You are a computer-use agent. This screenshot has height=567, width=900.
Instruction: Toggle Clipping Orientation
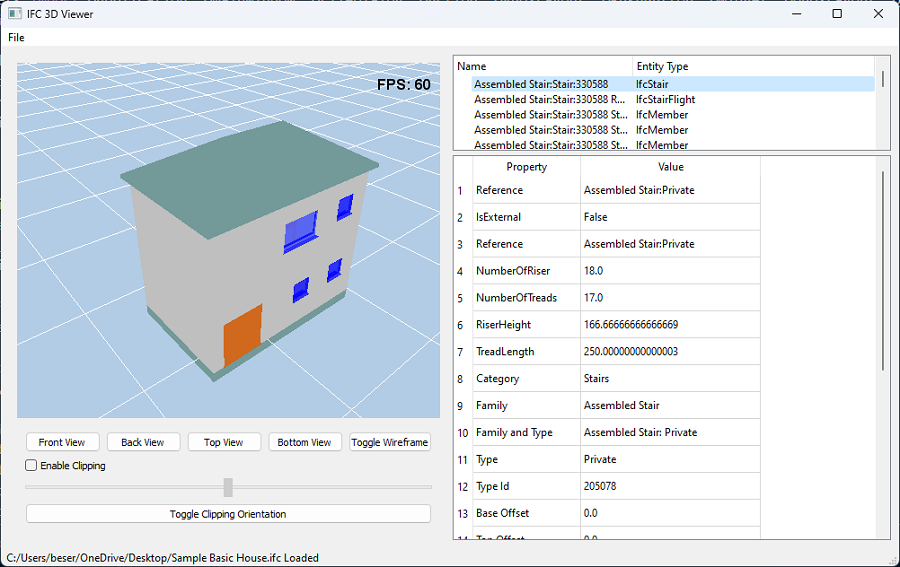[x=228, y=514]
